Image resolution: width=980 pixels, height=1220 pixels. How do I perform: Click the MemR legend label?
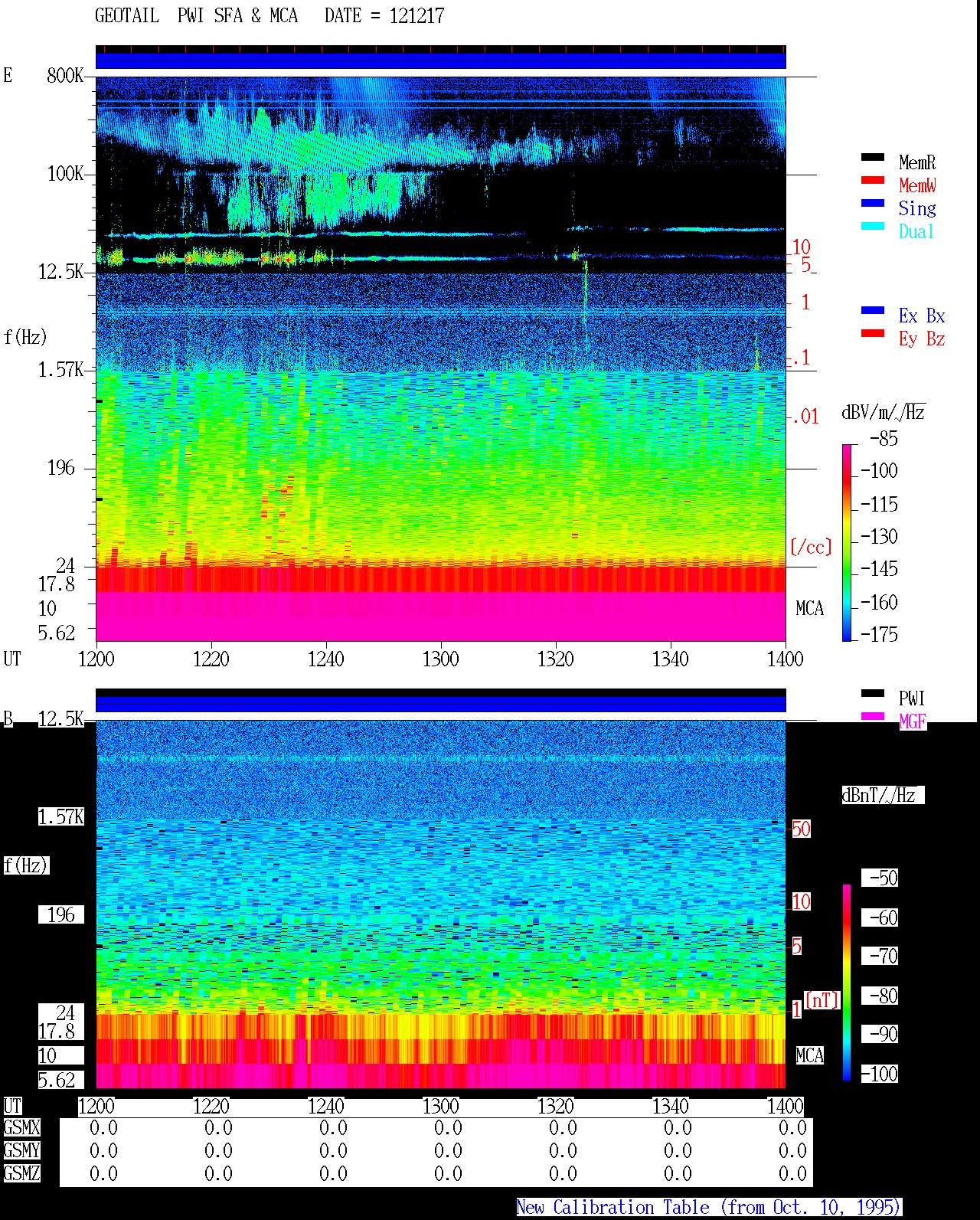pyautogui.click(x=917, y=162)
